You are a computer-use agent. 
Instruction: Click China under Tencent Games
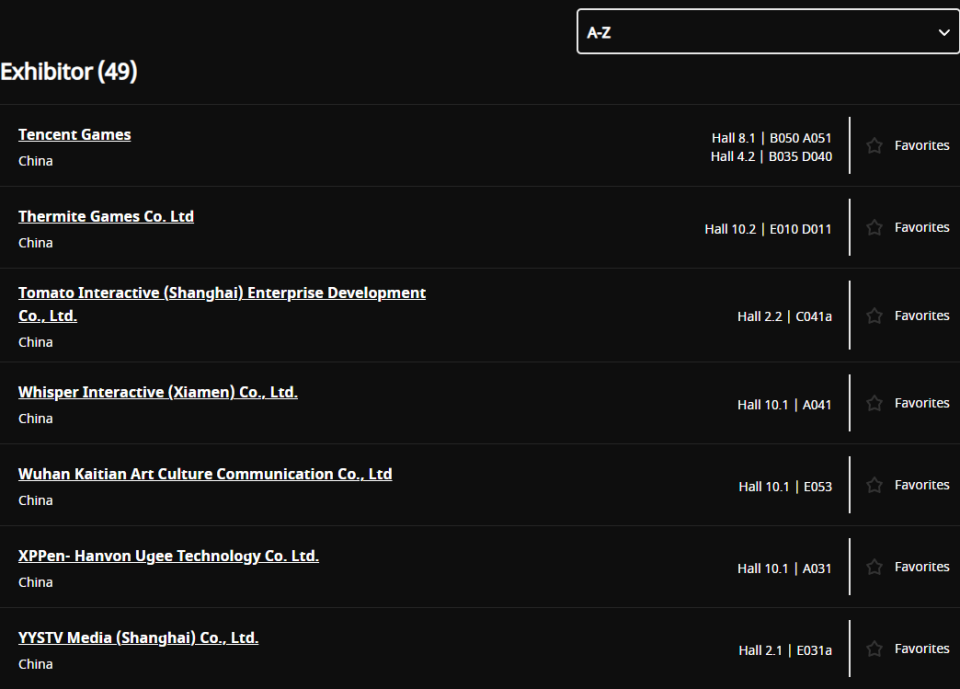(x=36, y=161)
